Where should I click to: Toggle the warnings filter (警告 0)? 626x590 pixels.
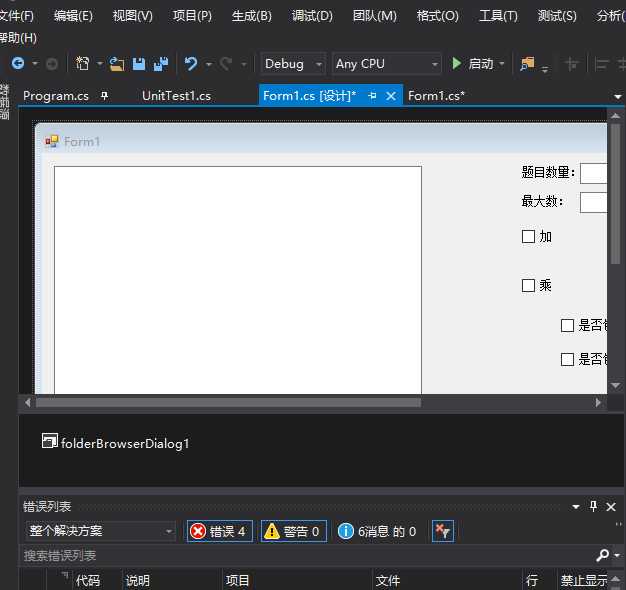click(x=294, y=531)
